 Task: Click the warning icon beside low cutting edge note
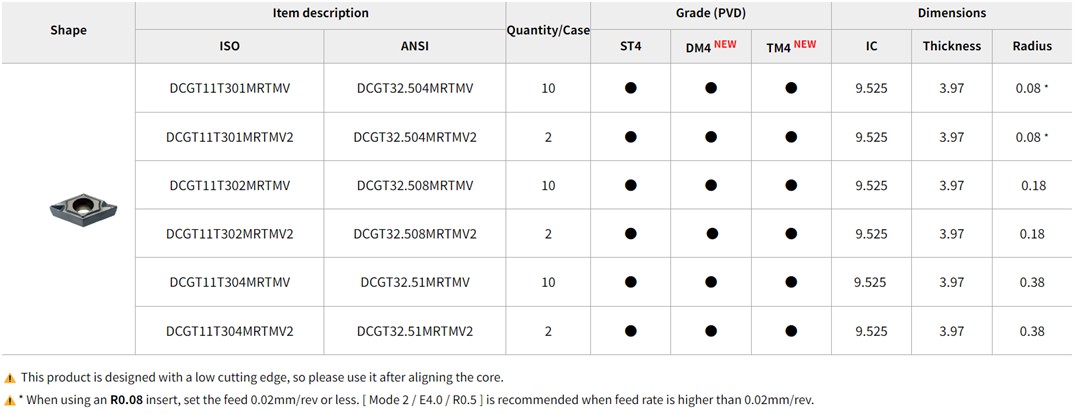[10, 378]
